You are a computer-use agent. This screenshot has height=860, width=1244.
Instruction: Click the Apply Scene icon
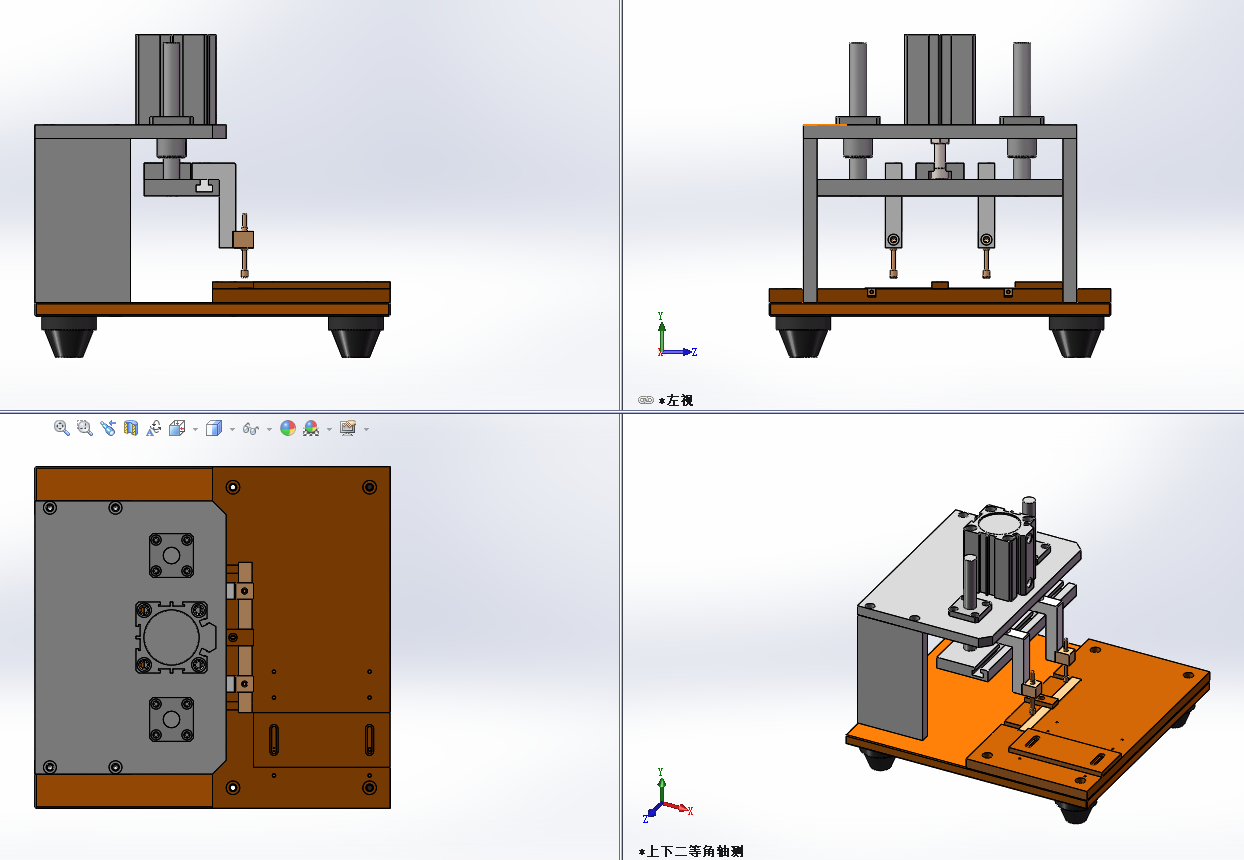tap(311, 428)
